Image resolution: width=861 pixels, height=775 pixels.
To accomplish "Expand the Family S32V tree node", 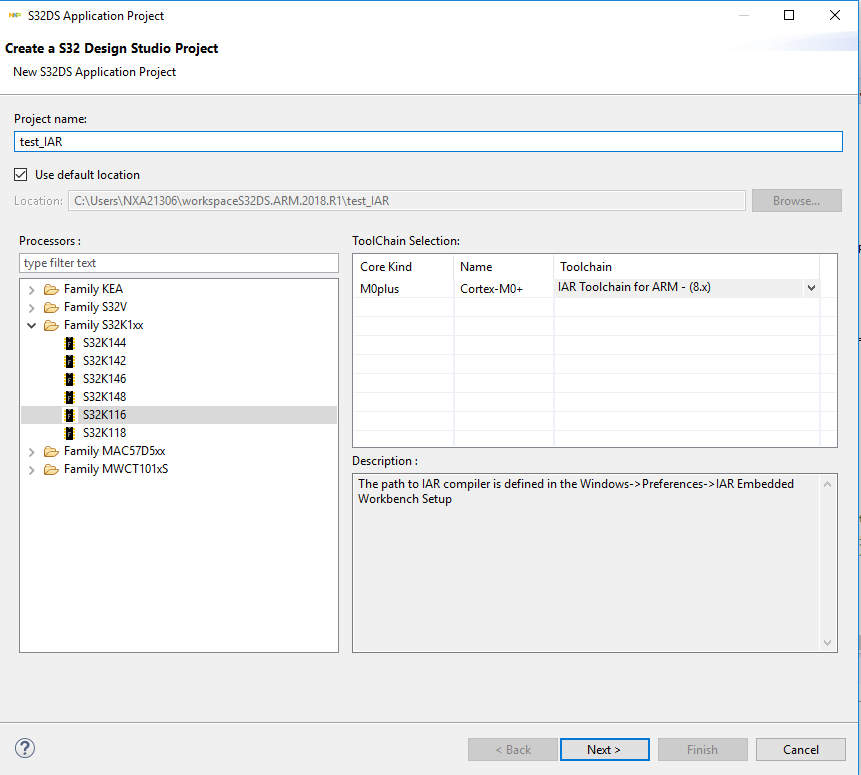I will 31,308.
